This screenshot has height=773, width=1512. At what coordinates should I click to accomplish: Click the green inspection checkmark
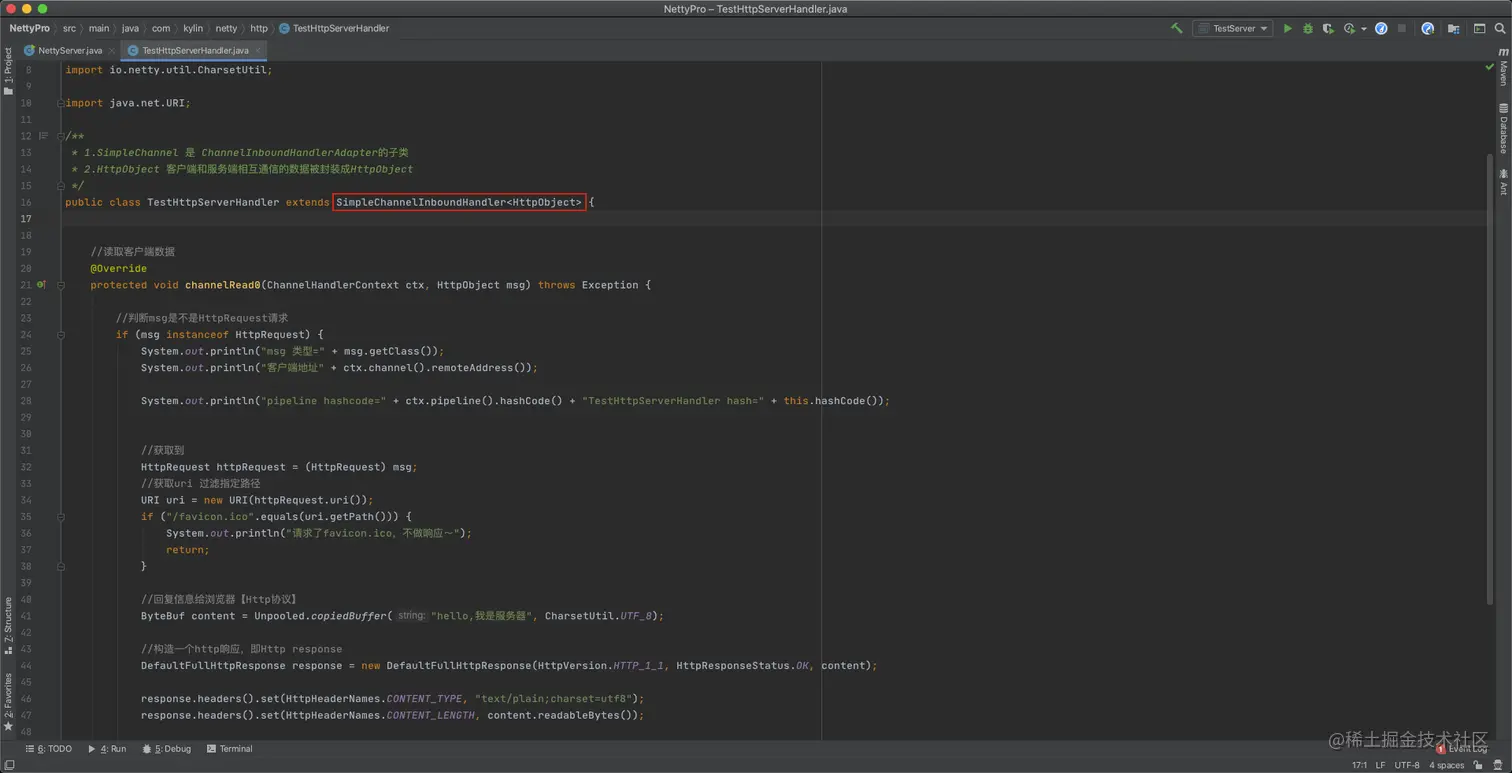pos(1489,67)
